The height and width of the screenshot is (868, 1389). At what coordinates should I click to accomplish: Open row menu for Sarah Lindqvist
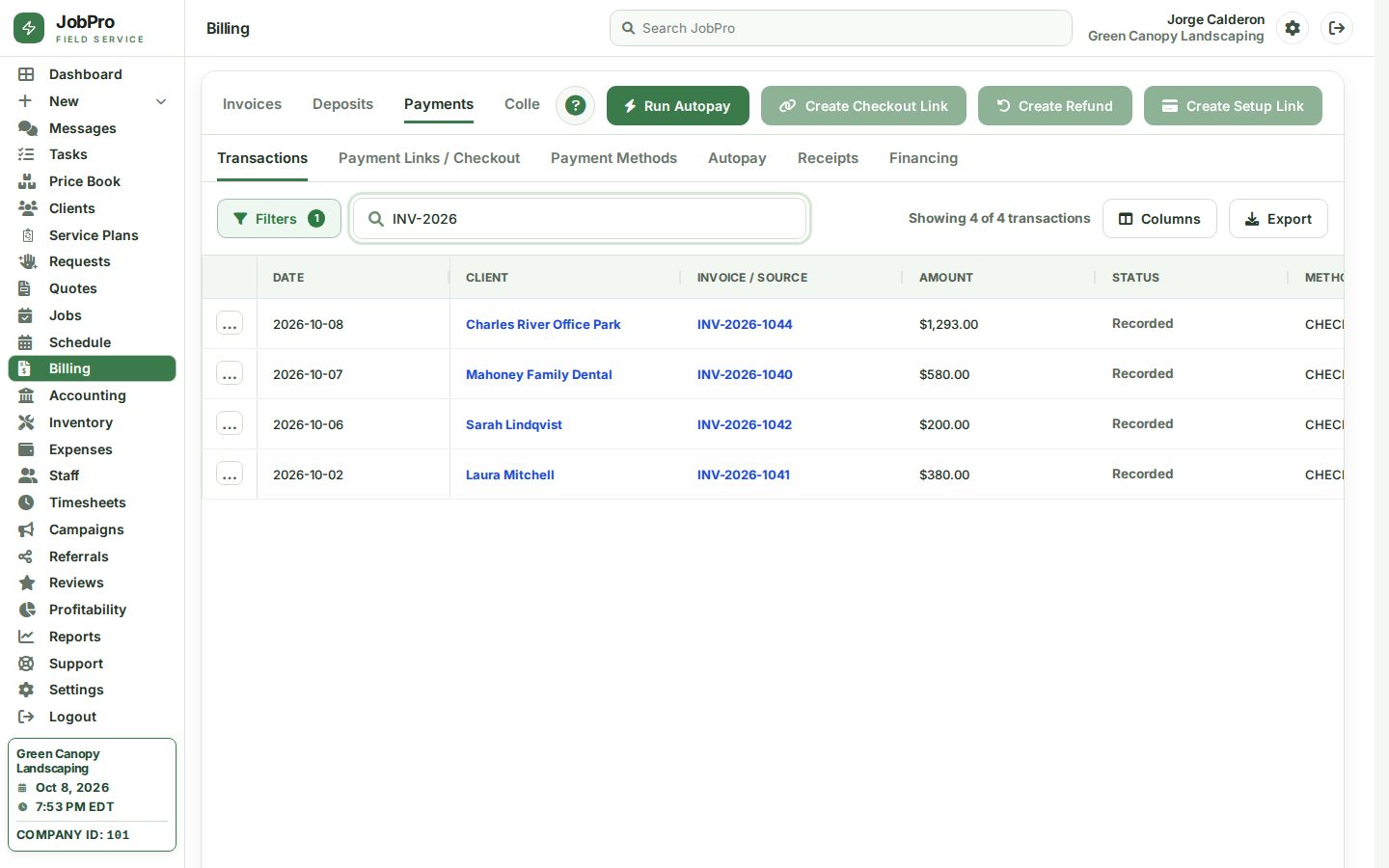230,424
